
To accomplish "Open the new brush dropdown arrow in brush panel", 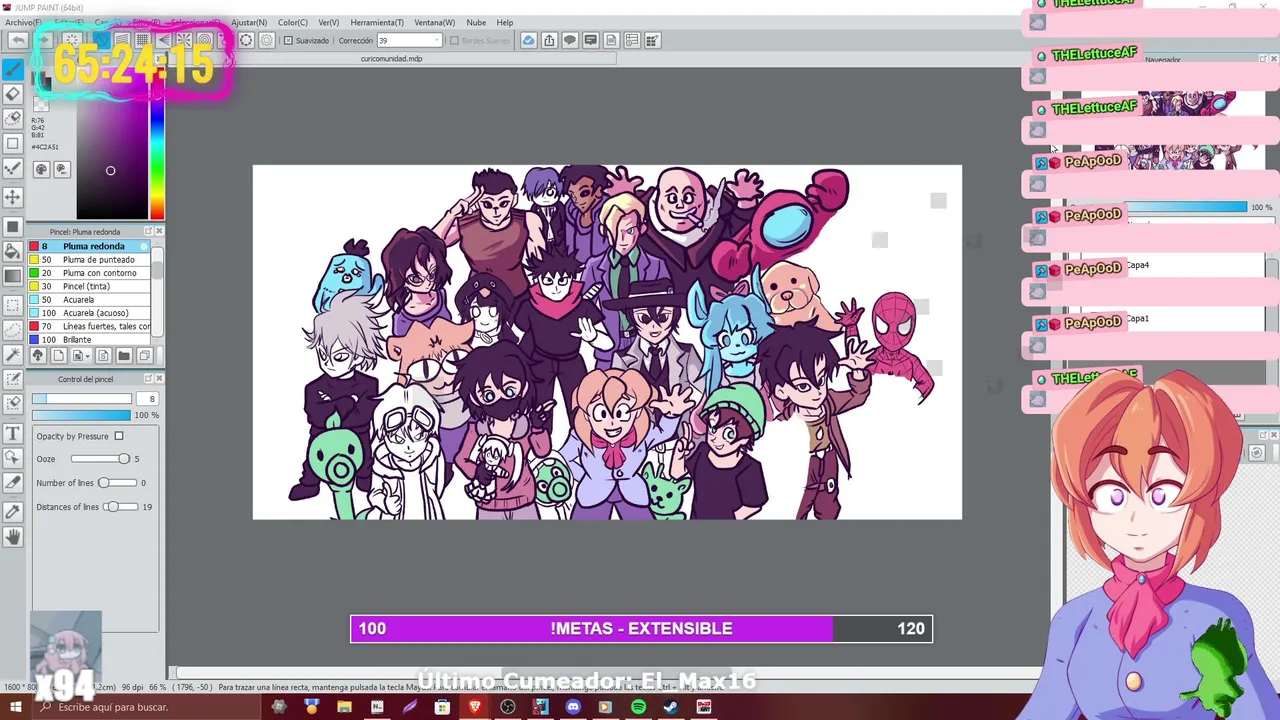I will pos(88,356).
